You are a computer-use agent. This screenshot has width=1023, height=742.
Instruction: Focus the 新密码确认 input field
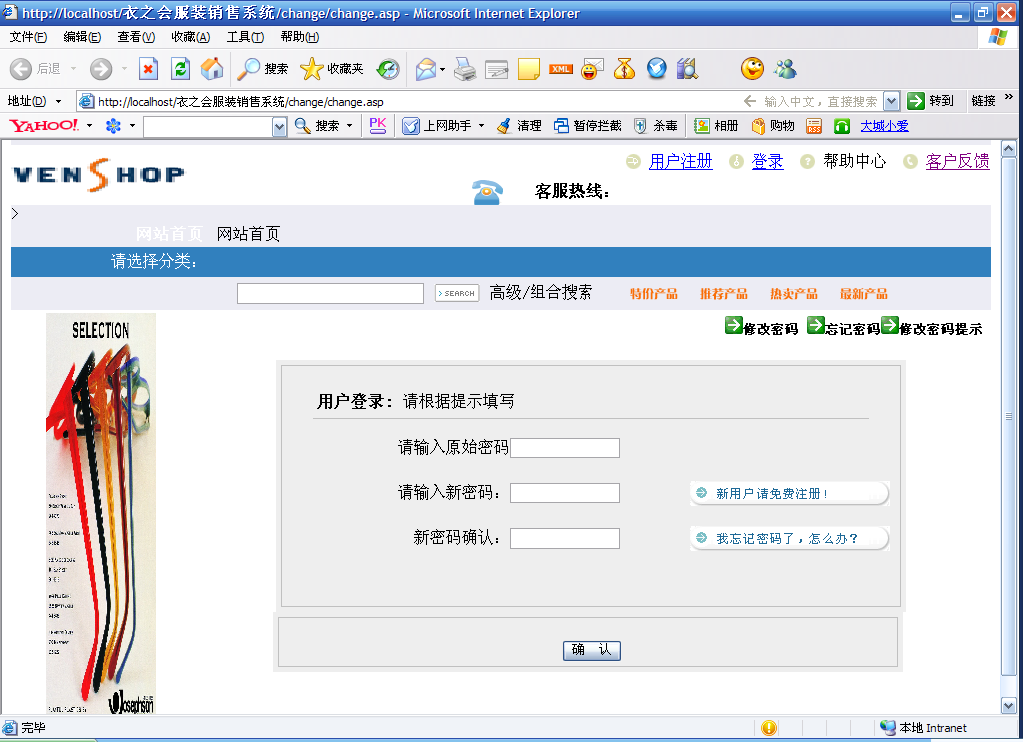pyautogui.click(x=565, y=538)
